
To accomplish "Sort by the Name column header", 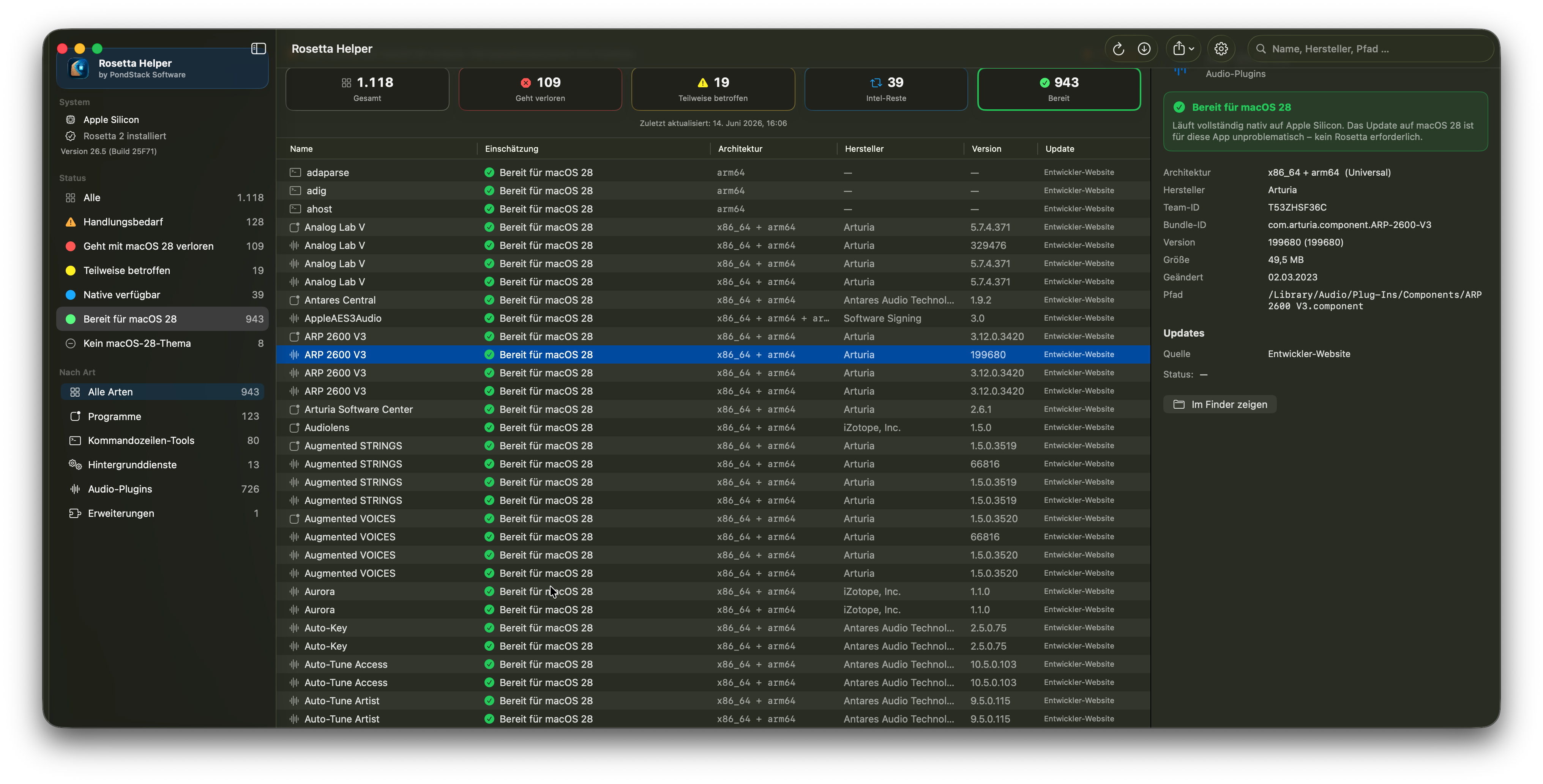I will 301,149.
